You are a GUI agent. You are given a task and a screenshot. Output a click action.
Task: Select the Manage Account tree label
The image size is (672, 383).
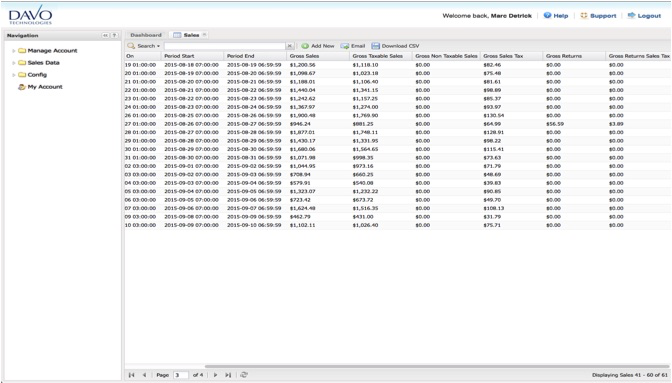52,51
